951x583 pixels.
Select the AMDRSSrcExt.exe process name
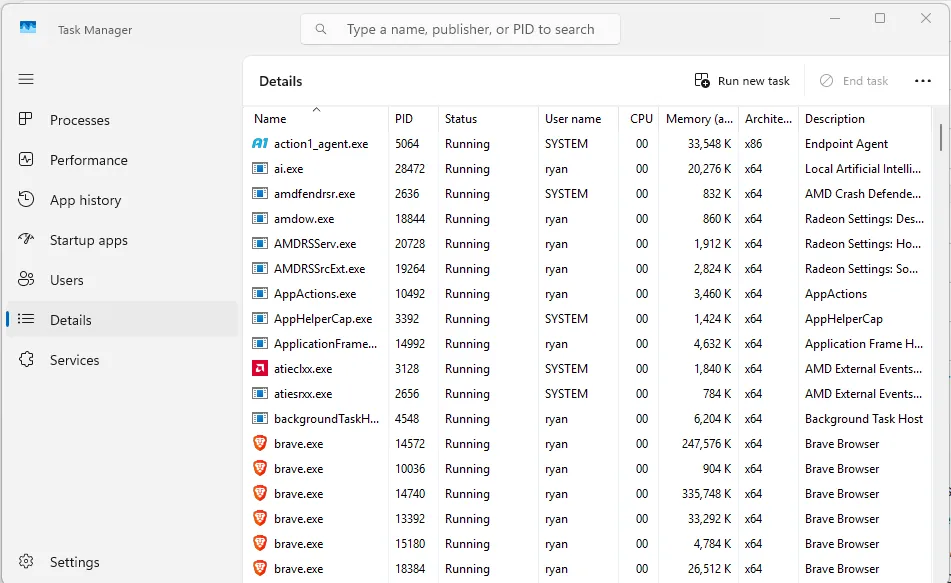319,269
